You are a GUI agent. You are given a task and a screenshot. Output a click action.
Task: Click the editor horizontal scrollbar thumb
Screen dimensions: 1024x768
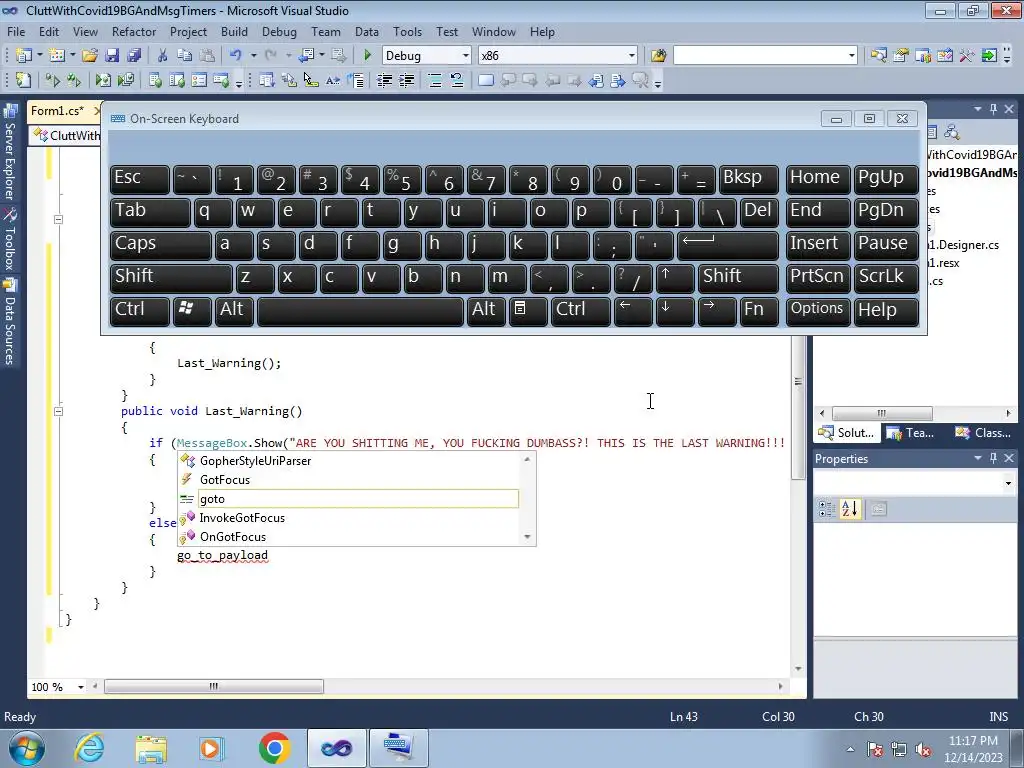[x=214, y=686]
